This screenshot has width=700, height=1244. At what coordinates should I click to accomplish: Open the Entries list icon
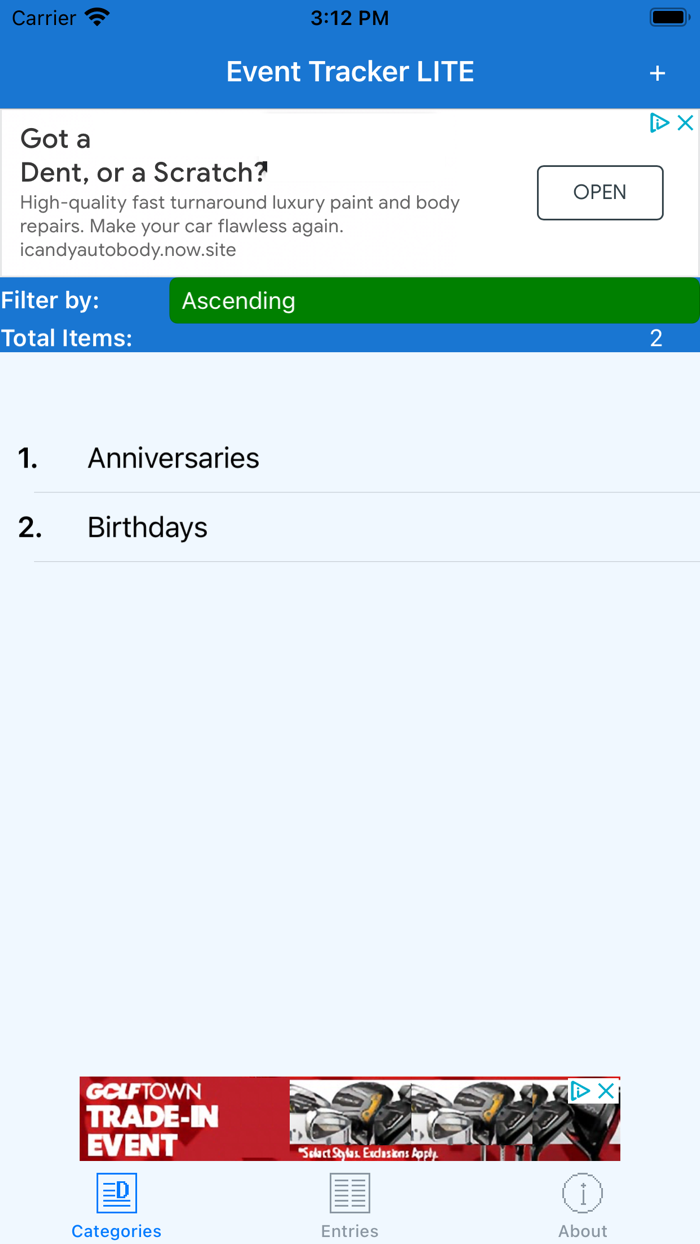click(349, 1192)
